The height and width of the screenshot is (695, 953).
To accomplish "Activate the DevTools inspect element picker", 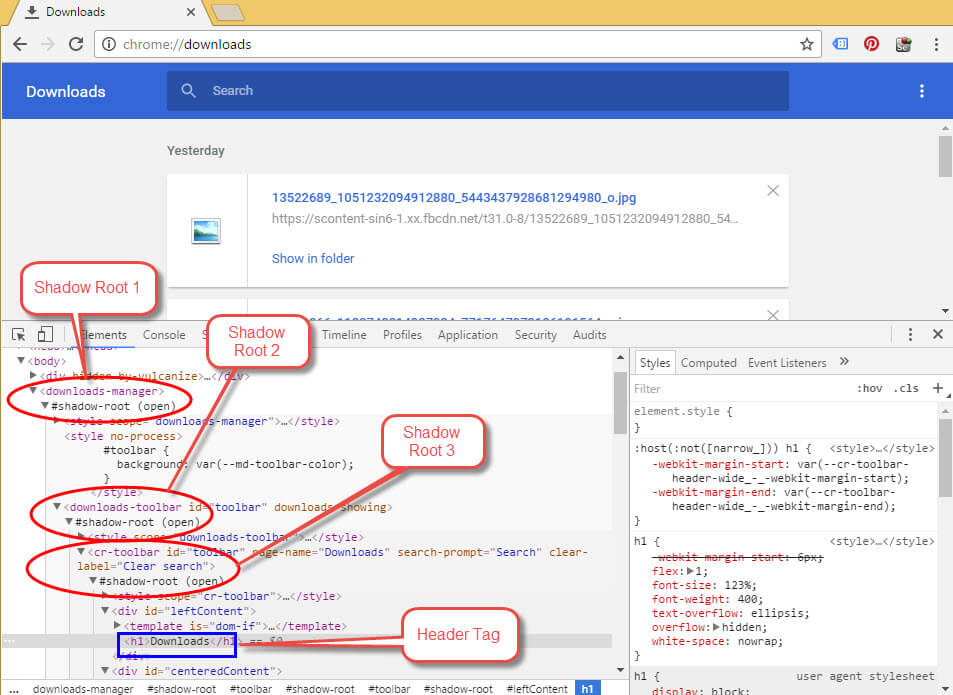I will point(19,335).
